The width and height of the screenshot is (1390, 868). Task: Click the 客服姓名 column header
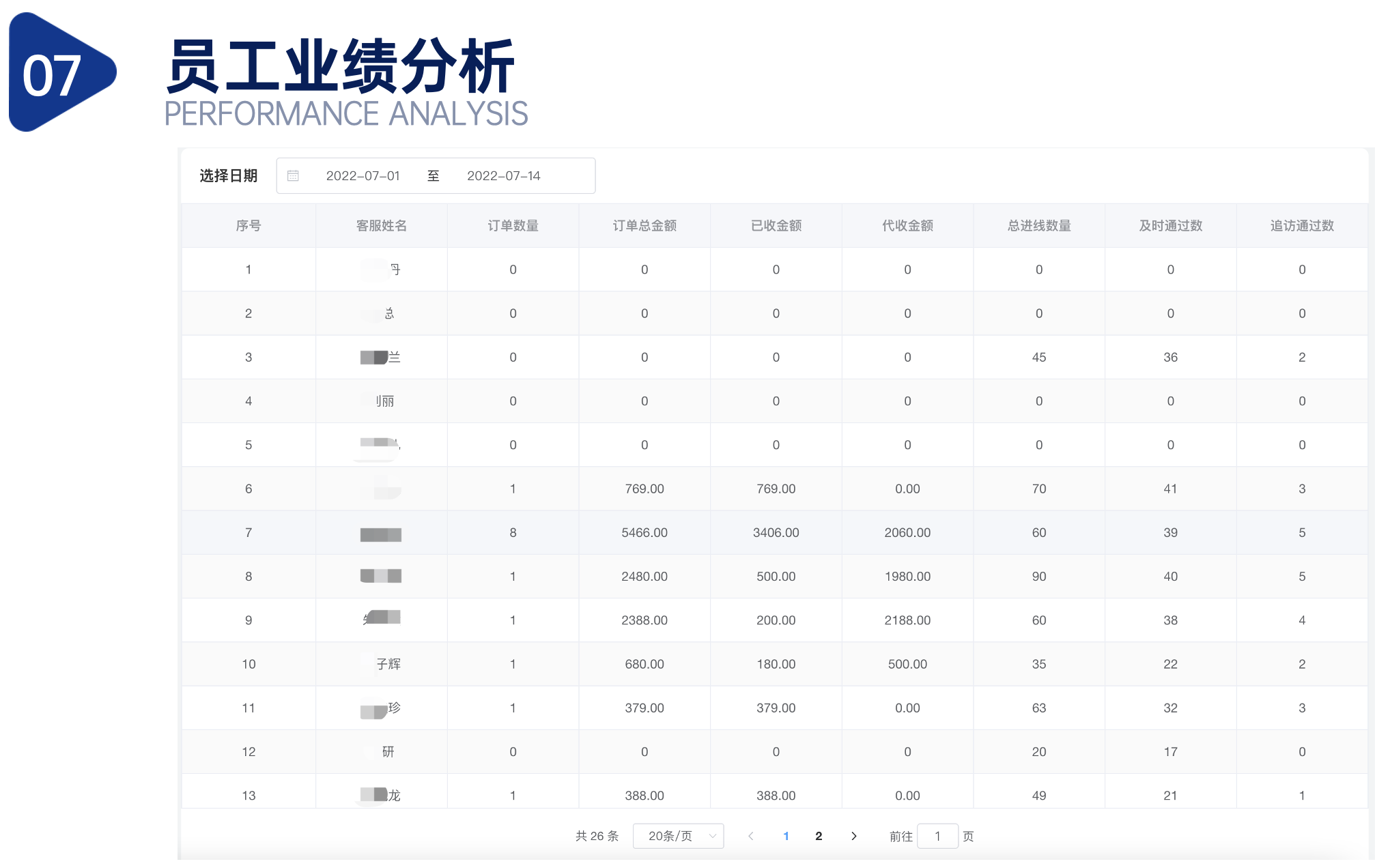[x=380, y=226]
